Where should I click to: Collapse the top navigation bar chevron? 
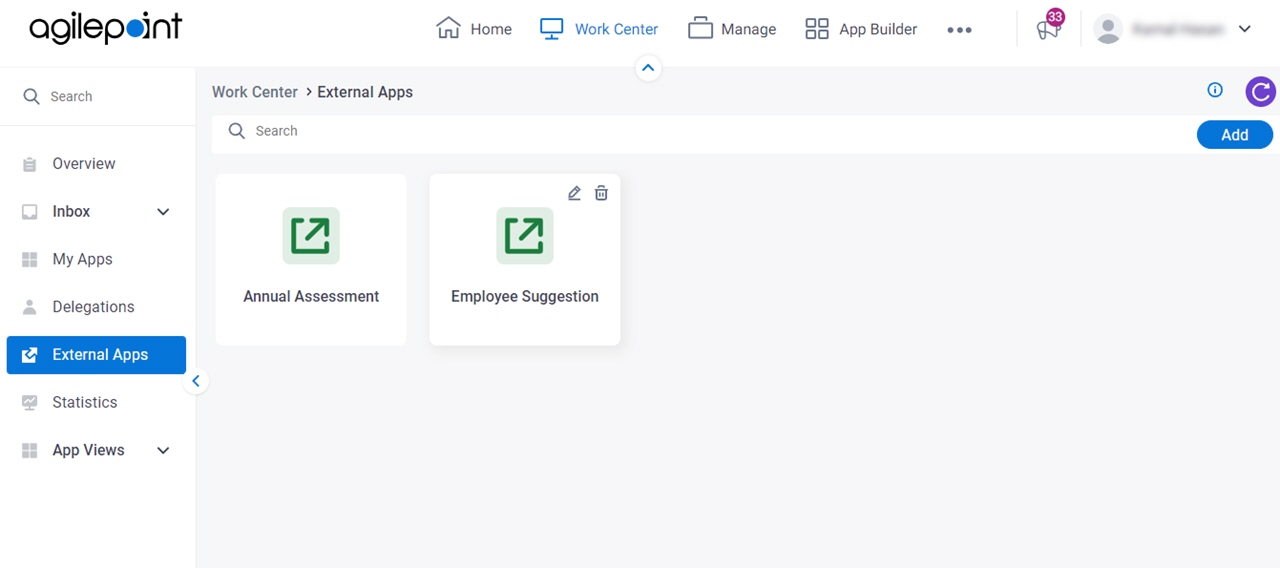(x=648, y=68)
